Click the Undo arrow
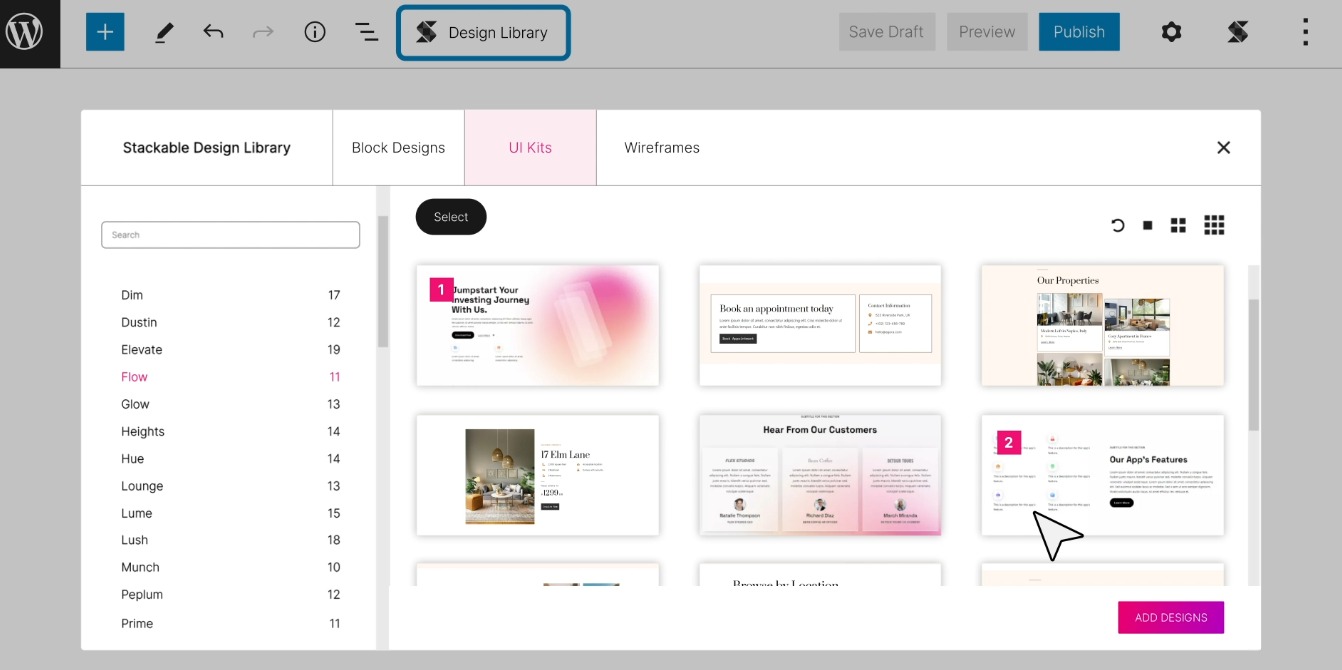 [x=213, y=32]
